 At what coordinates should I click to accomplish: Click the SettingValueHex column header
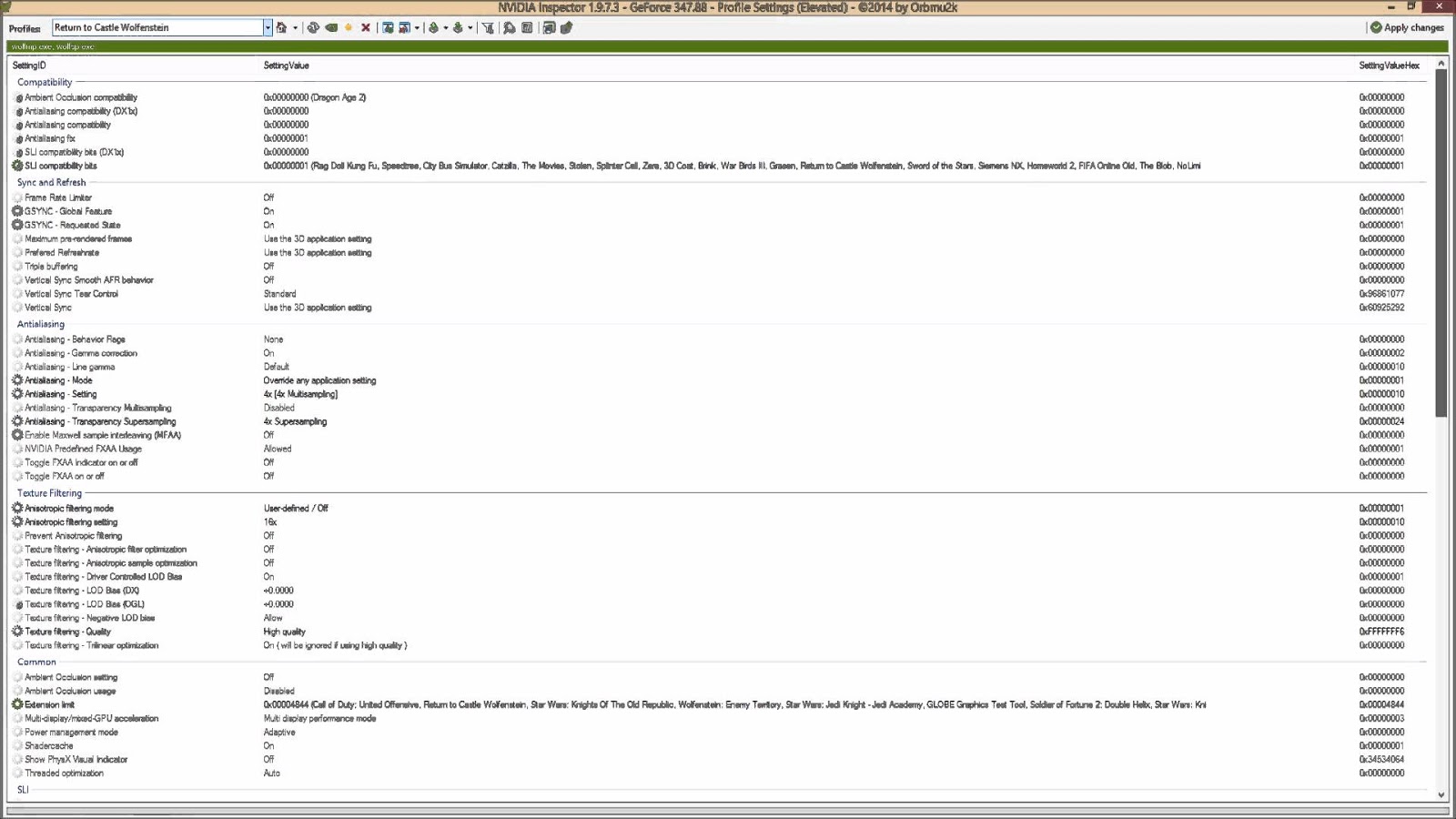(x=1389, y=66)
